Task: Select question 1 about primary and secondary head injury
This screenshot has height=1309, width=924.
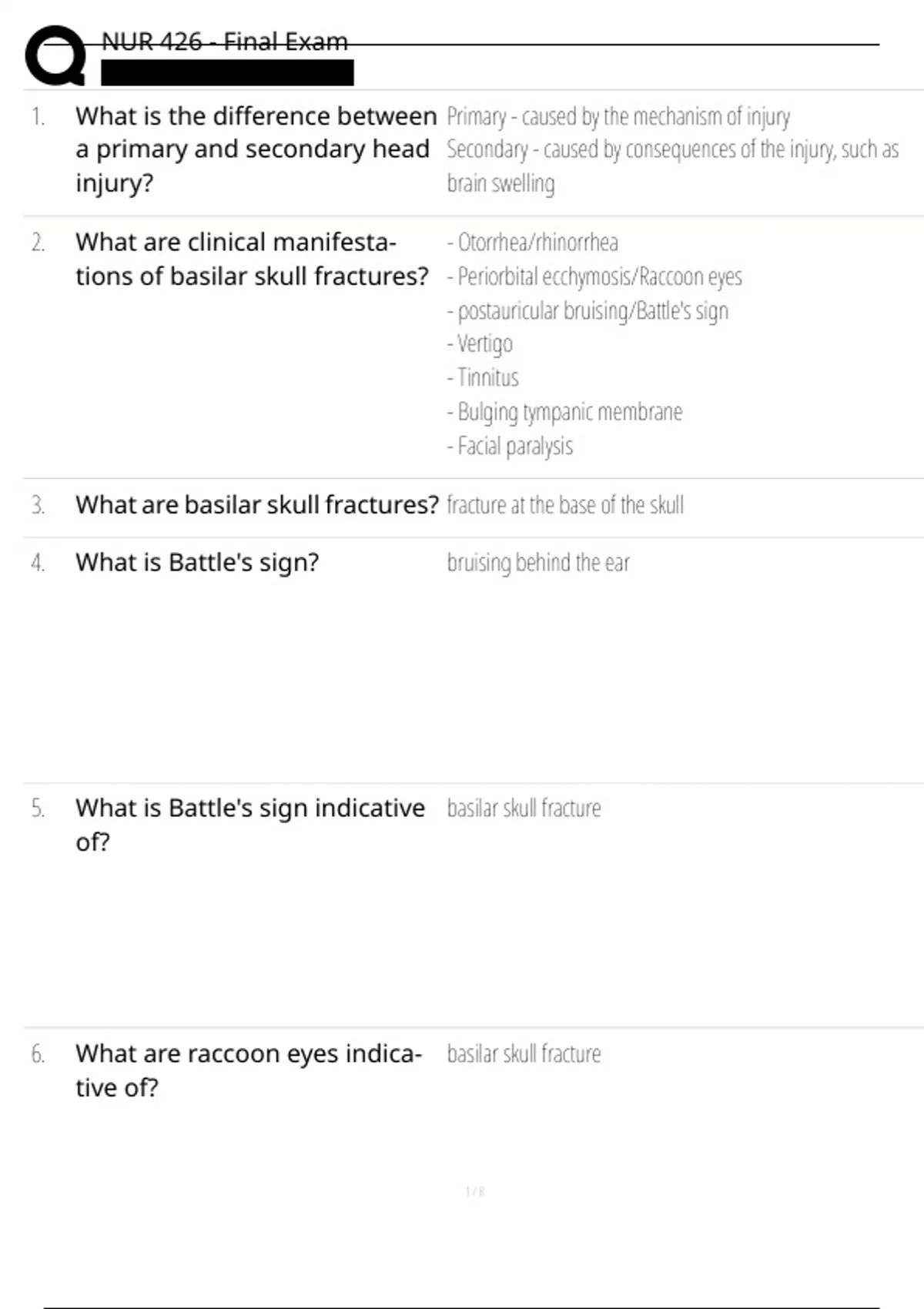Action: (x=256, y=149)
